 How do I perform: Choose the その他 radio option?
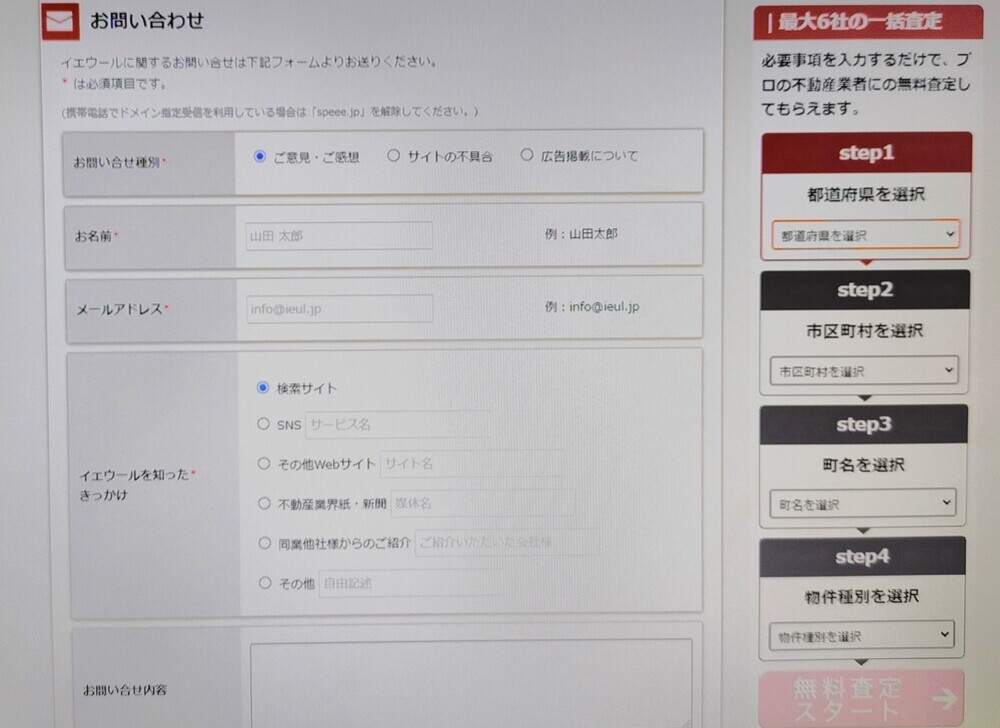point(265,583)
